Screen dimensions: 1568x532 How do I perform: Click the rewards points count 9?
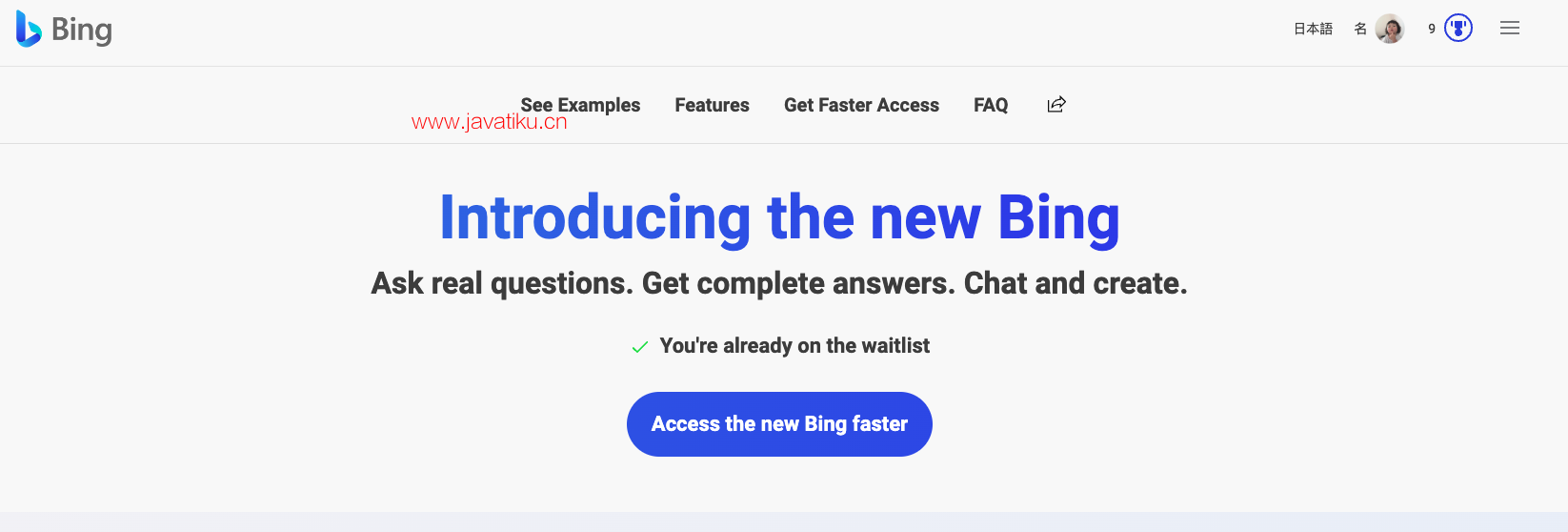1432,29
